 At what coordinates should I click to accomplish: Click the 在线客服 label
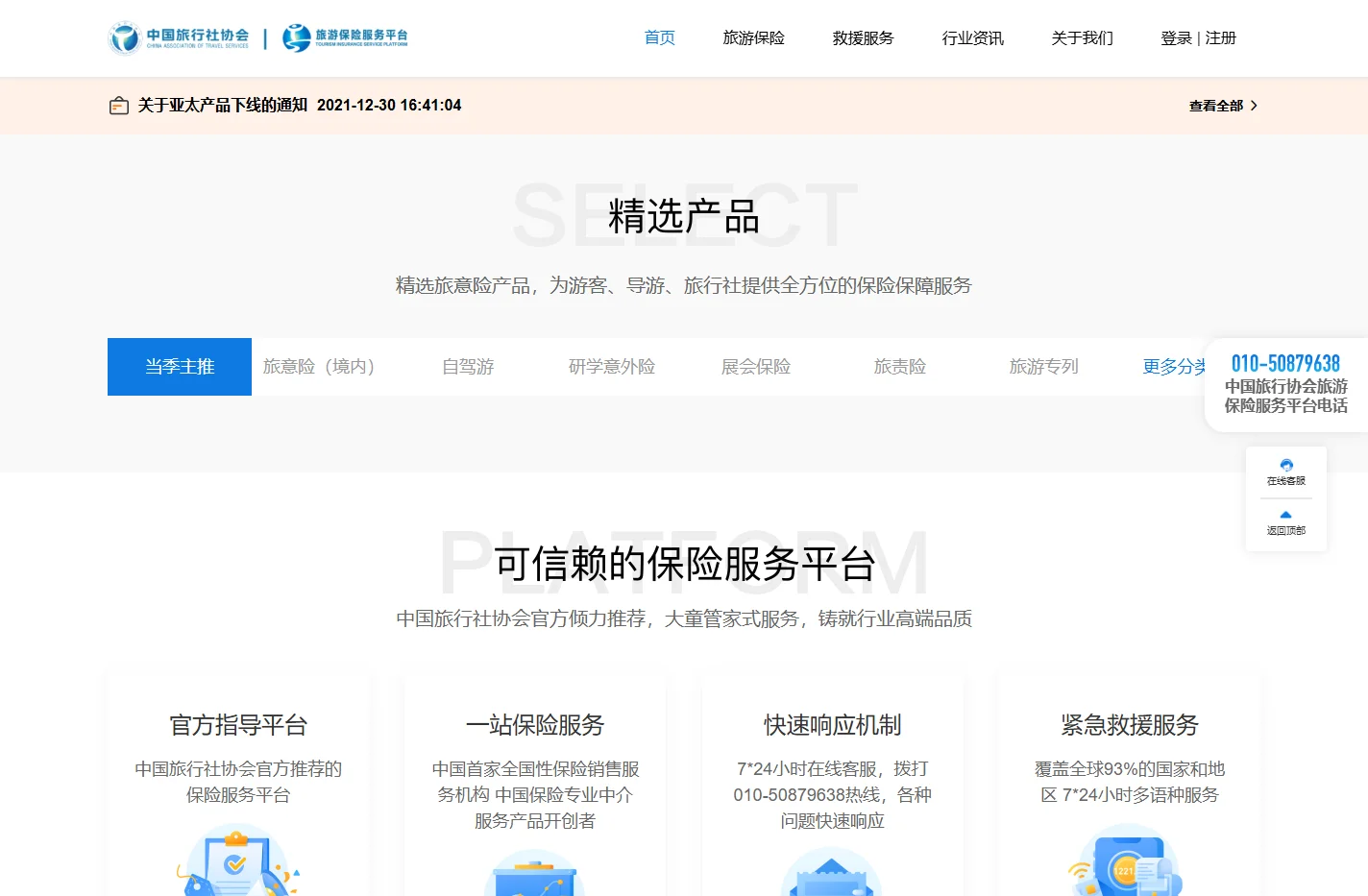pos(1286,481)
